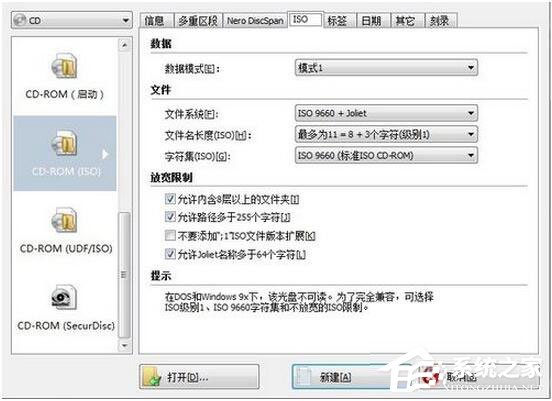
Task: Click the 放宽限制 section heading
Action: coord(171,177)
